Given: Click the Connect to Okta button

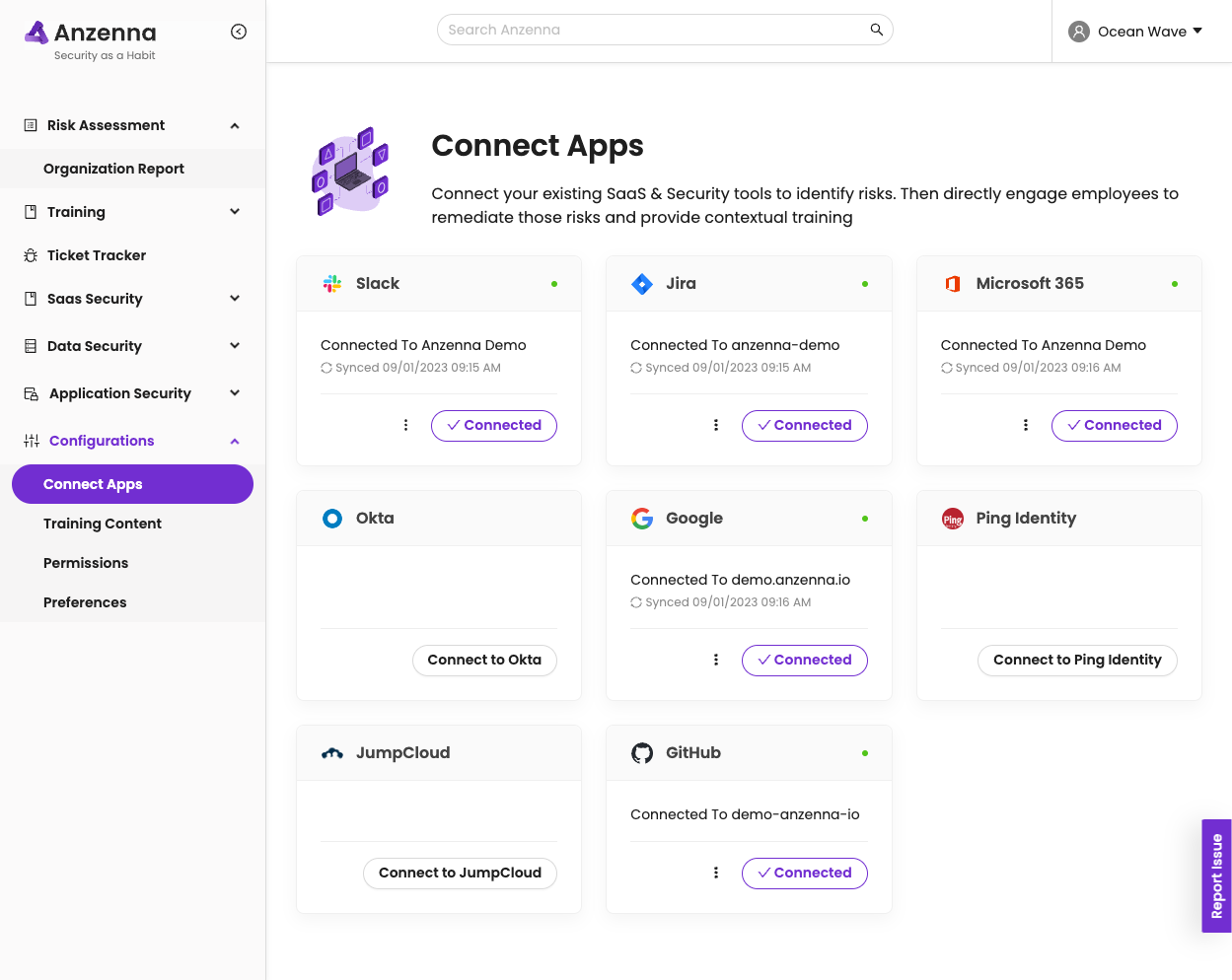Looking at the screenshot, I should coord(484,661).
